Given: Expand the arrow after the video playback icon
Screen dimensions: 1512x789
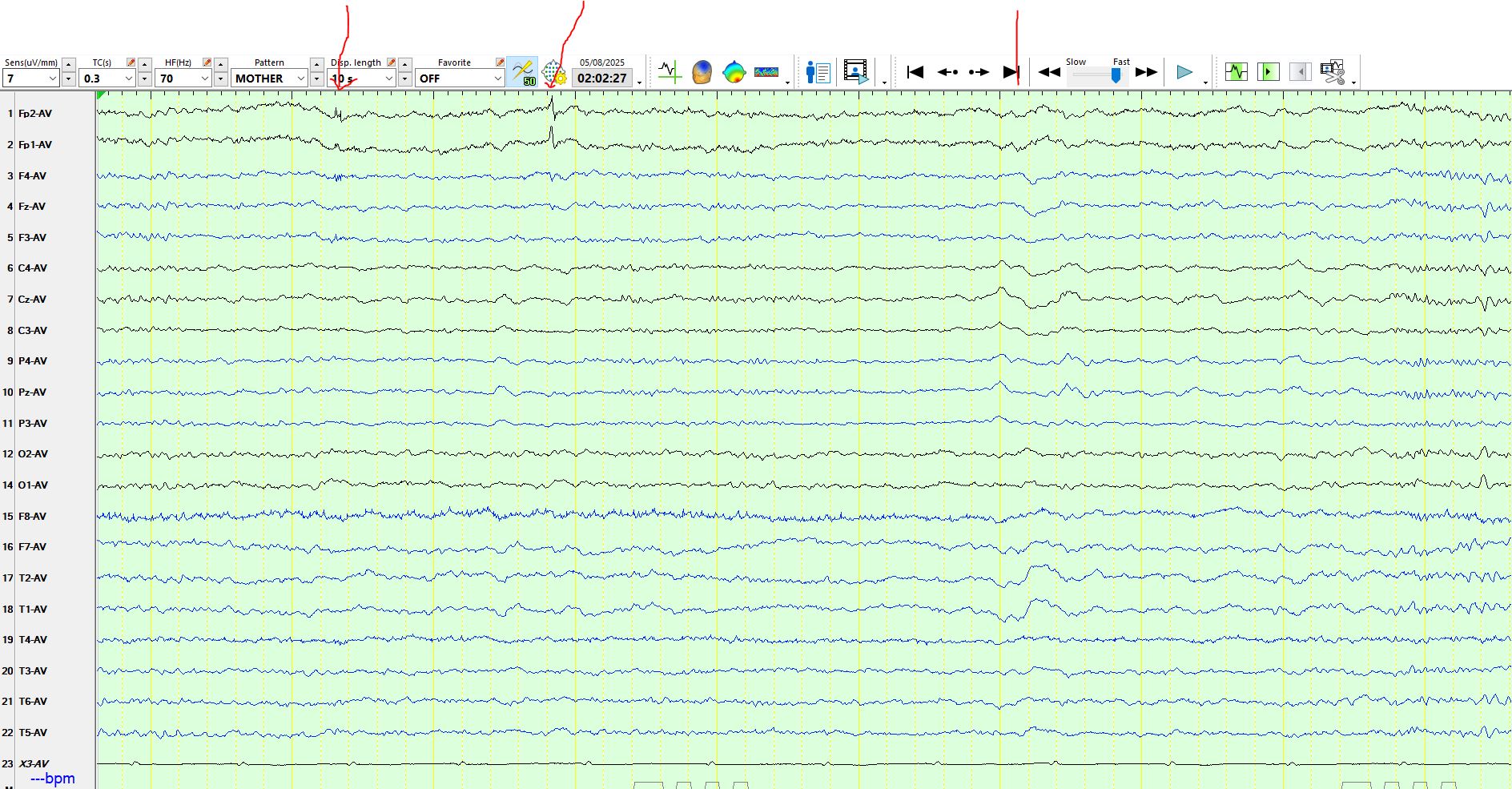Looking at the screenshot, I should tap(884, 82).
